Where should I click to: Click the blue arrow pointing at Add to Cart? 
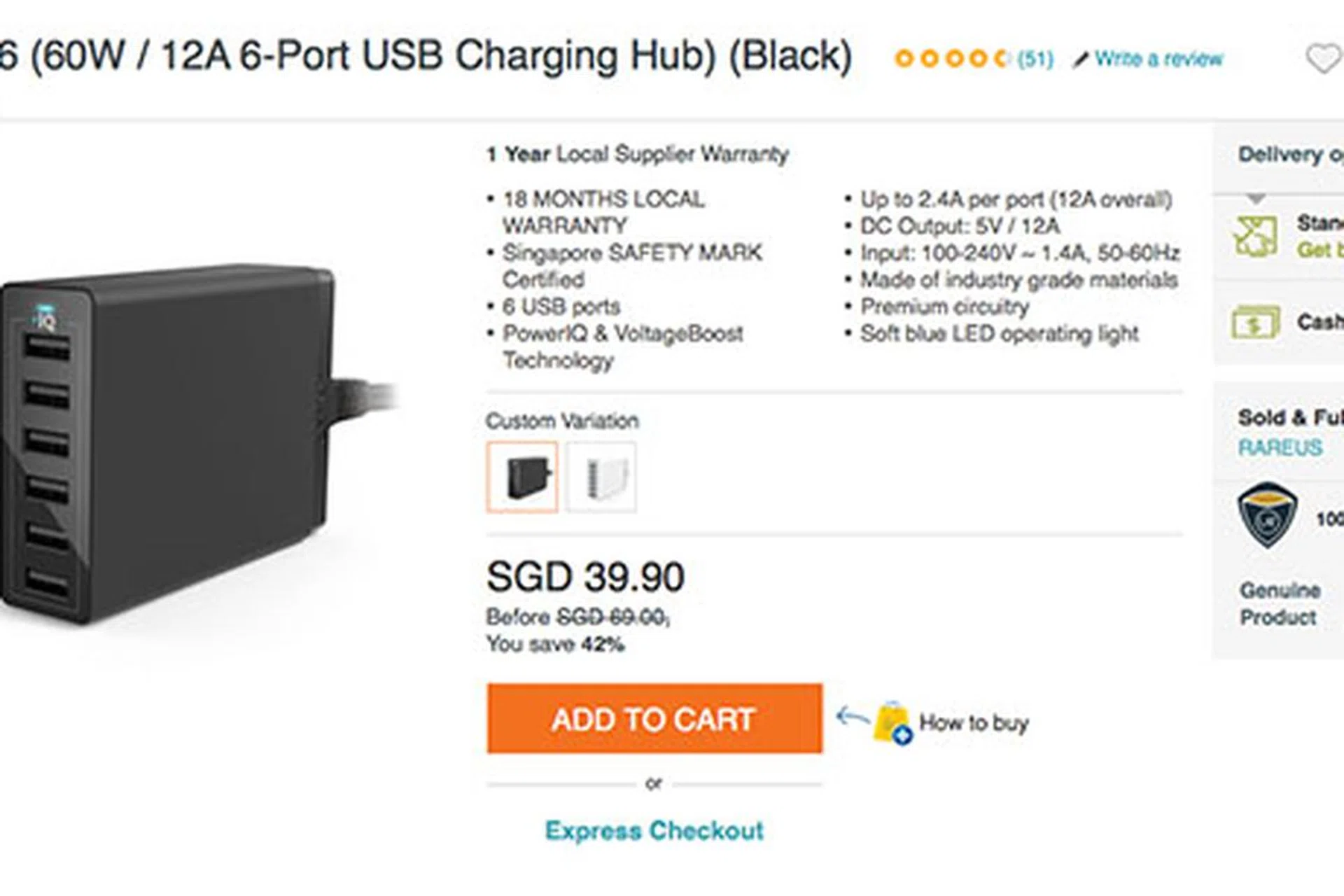coord(852,716)
